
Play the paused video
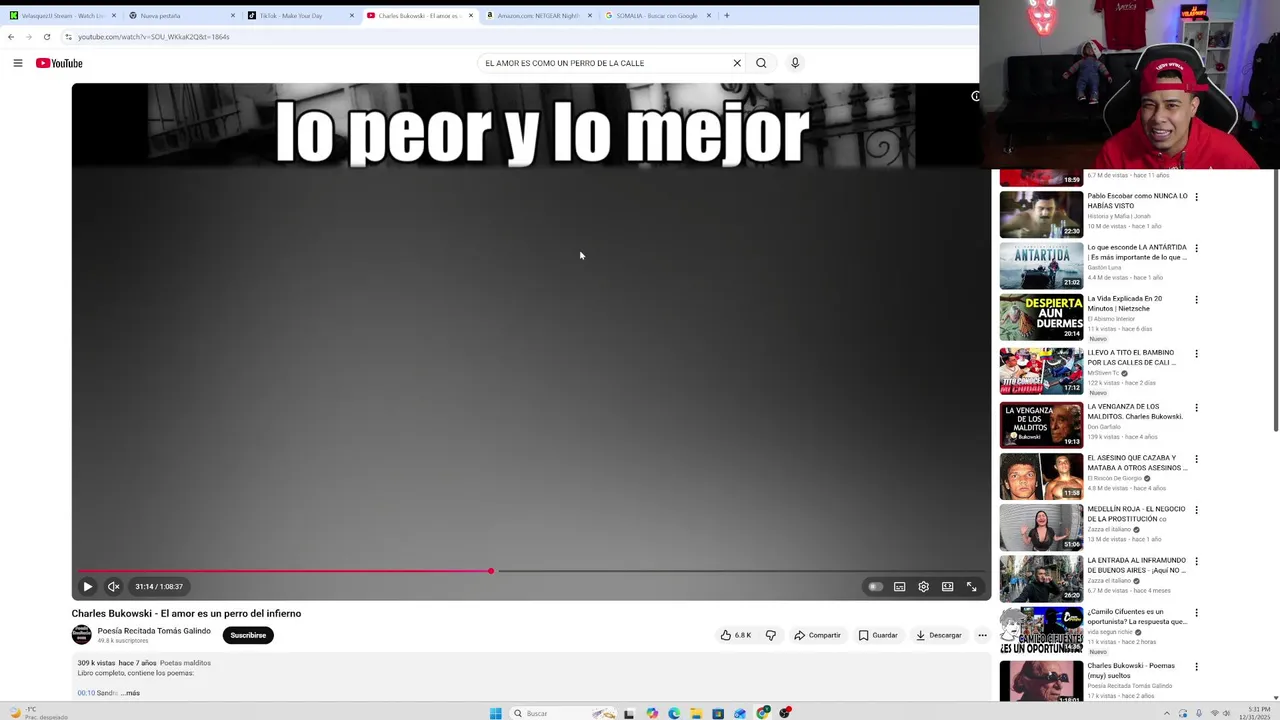87,587
